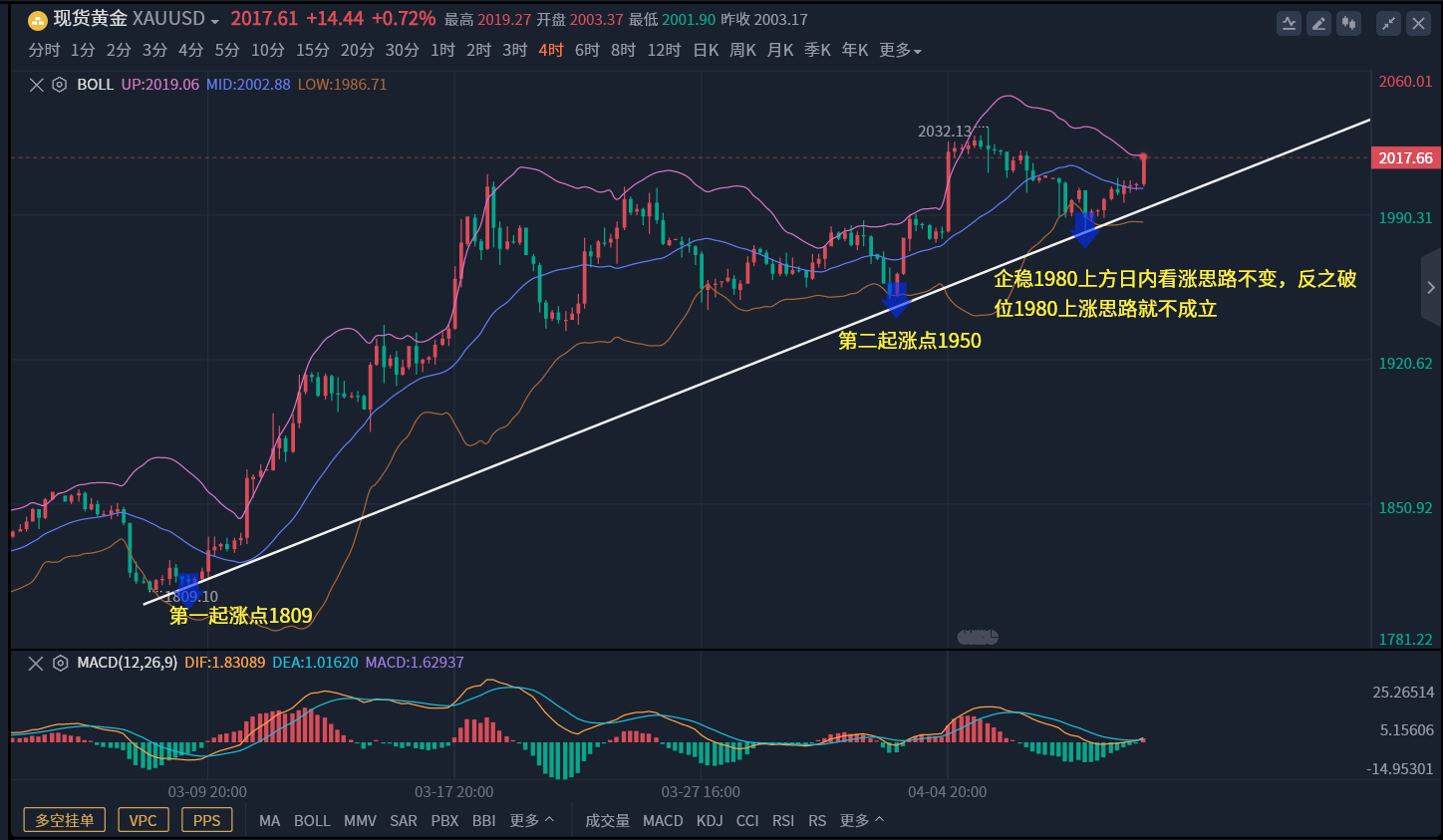Open the chart-type icon in top toolbar
The image size is (1443, 840).
tap(1290, 23)
